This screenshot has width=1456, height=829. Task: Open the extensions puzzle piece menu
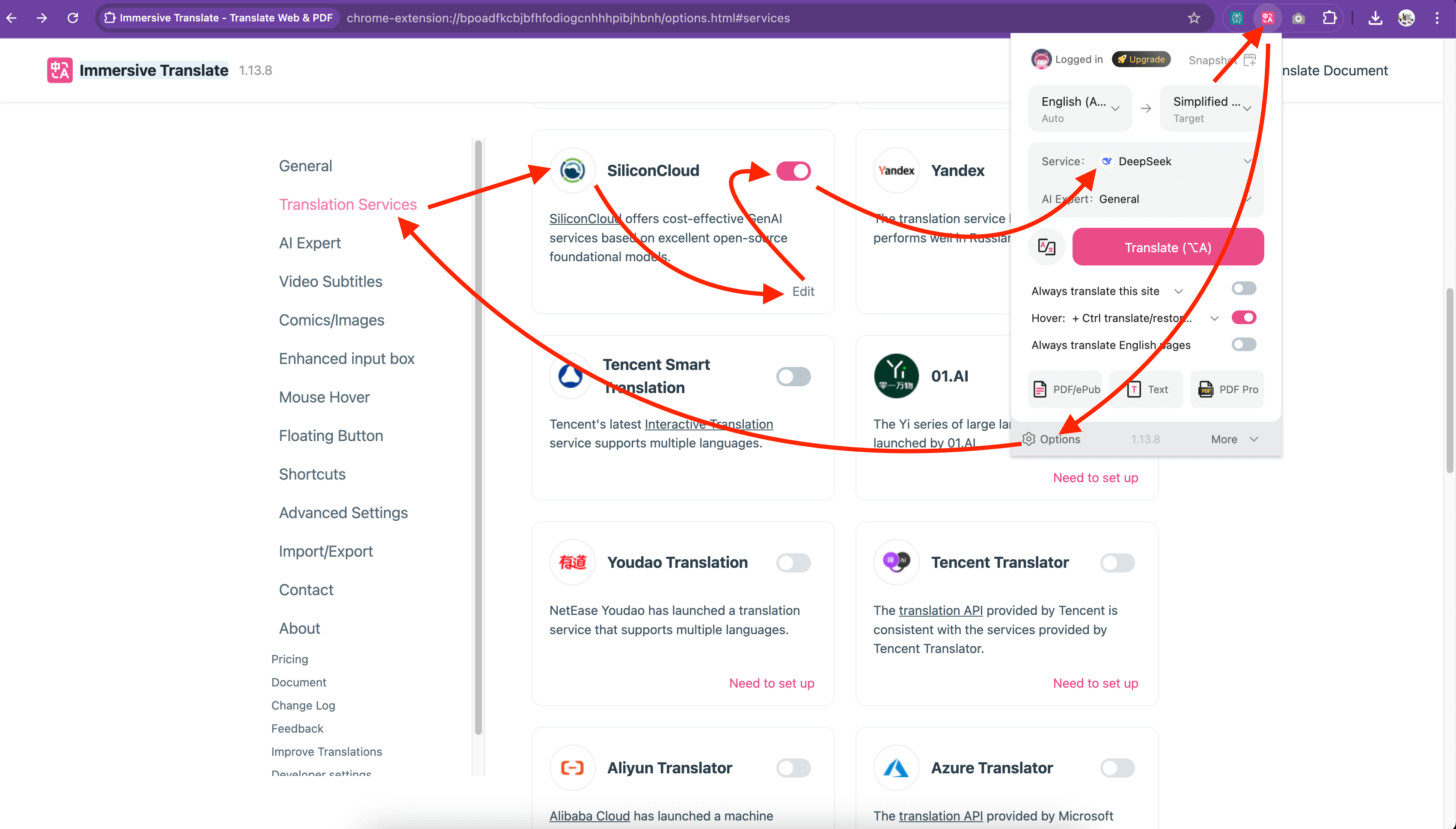point(1329,18)
